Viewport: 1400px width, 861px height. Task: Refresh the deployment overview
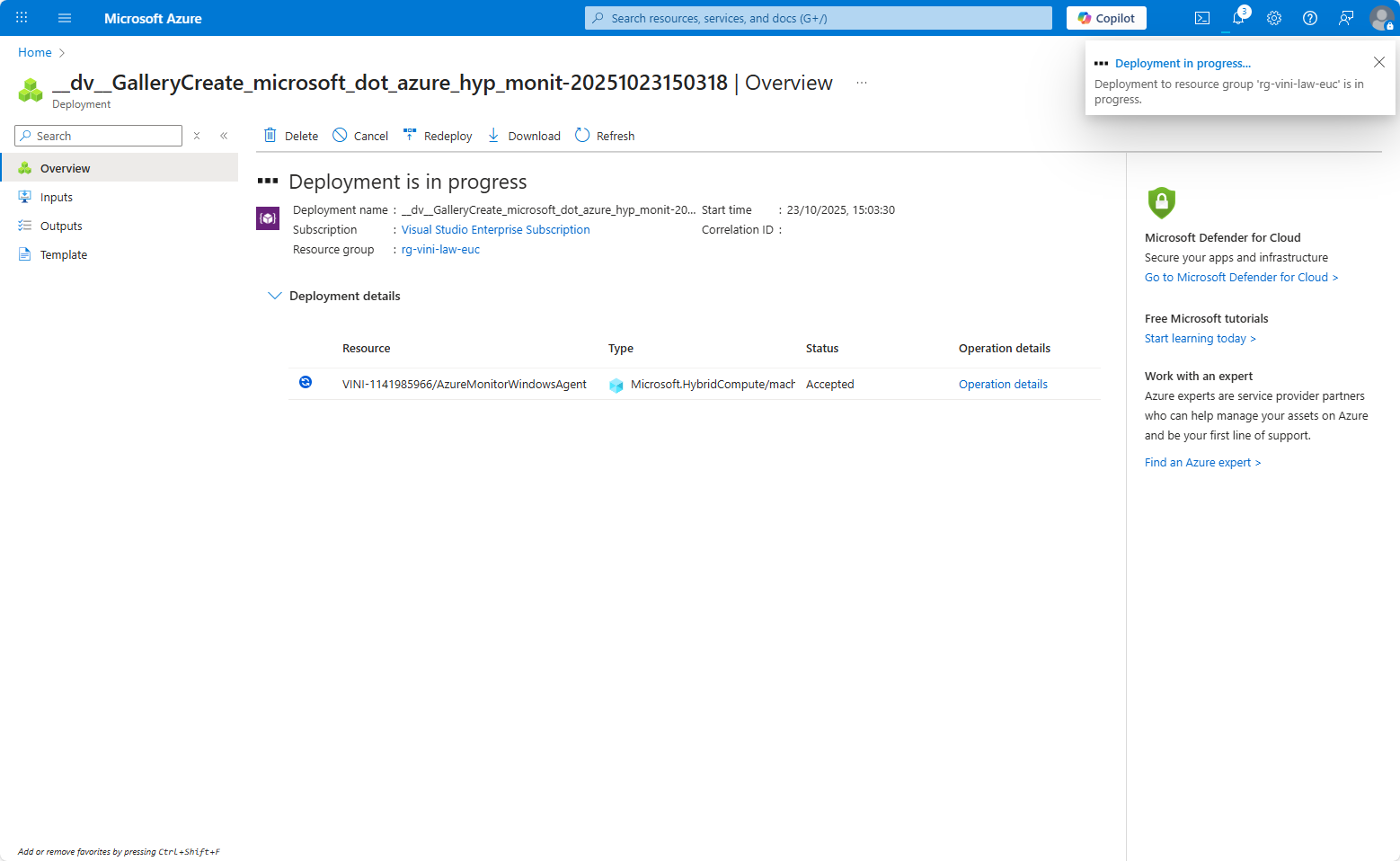tap(605, 136)
